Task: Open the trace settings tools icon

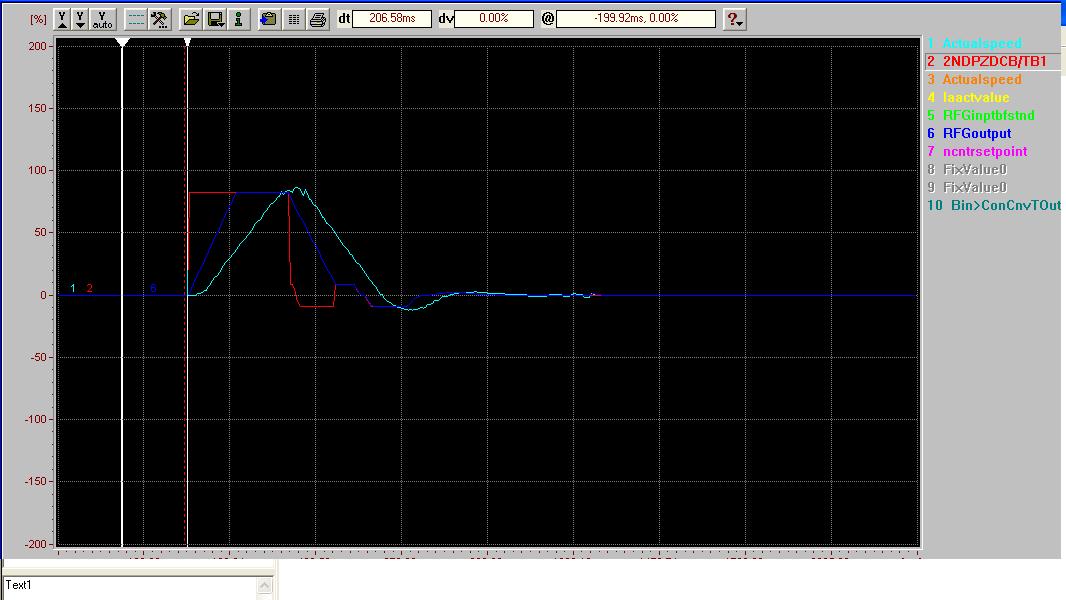Action: click(159, 19)
